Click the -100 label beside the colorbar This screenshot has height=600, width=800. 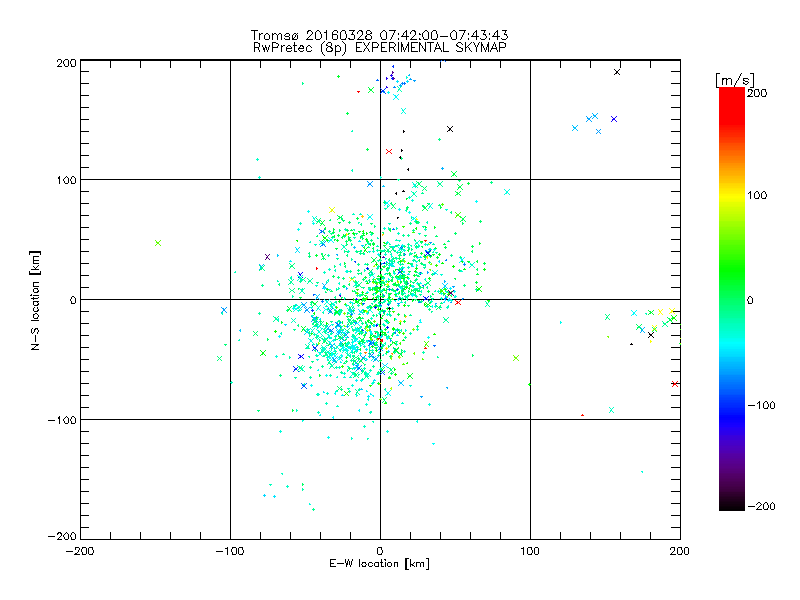(x=761, y=405)
